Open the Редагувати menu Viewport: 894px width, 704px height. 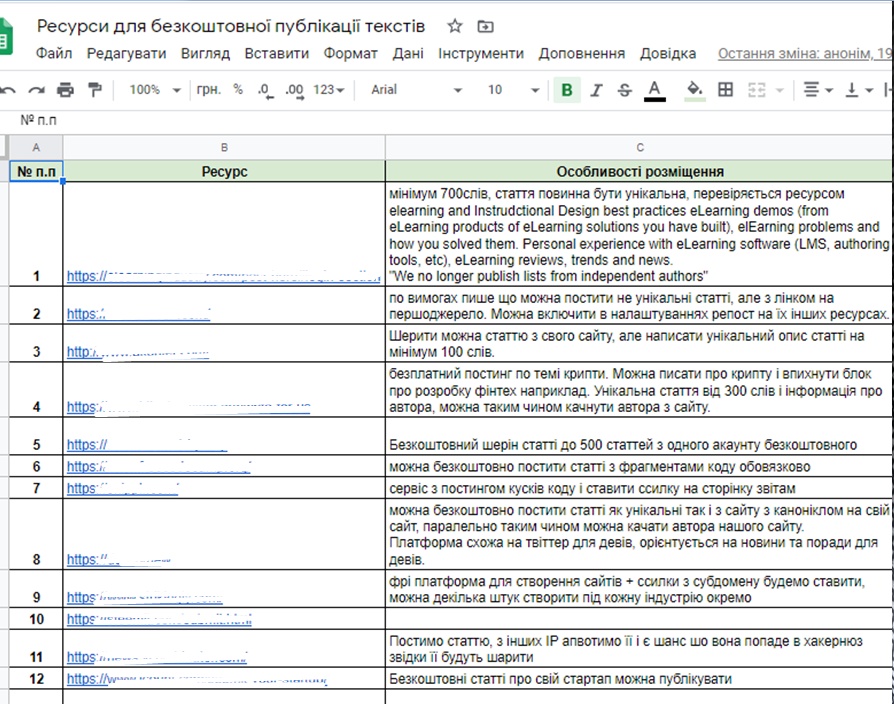tap(127, 54)
